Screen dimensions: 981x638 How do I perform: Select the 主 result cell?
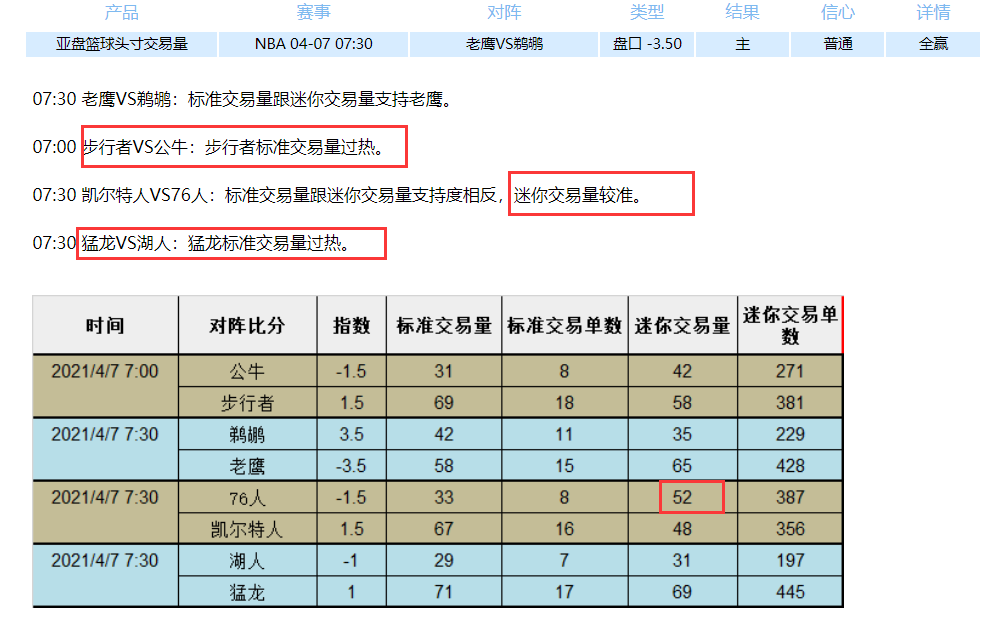tap(743, 44)
